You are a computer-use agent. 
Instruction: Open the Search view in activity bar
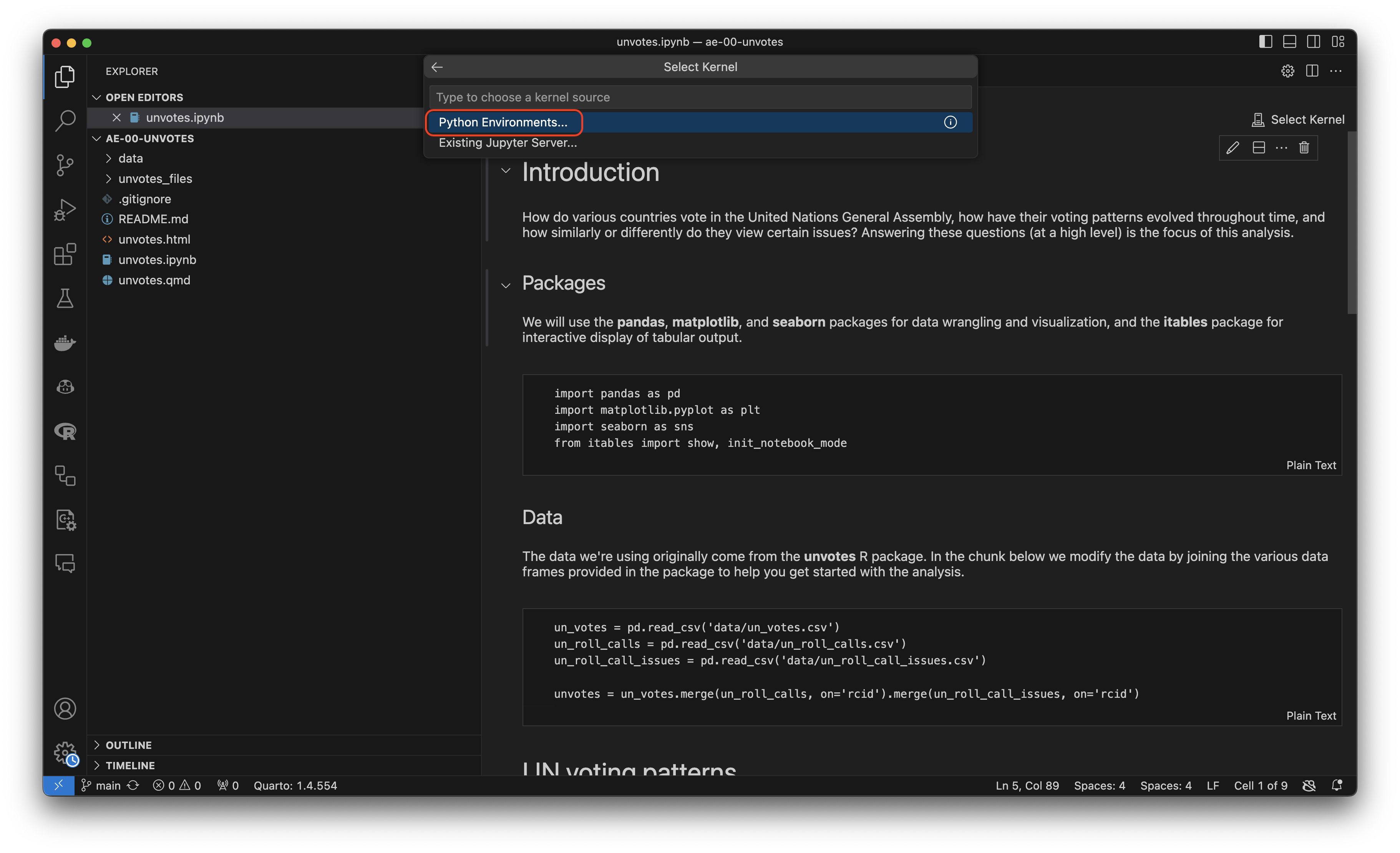click(x=65, y=121)
